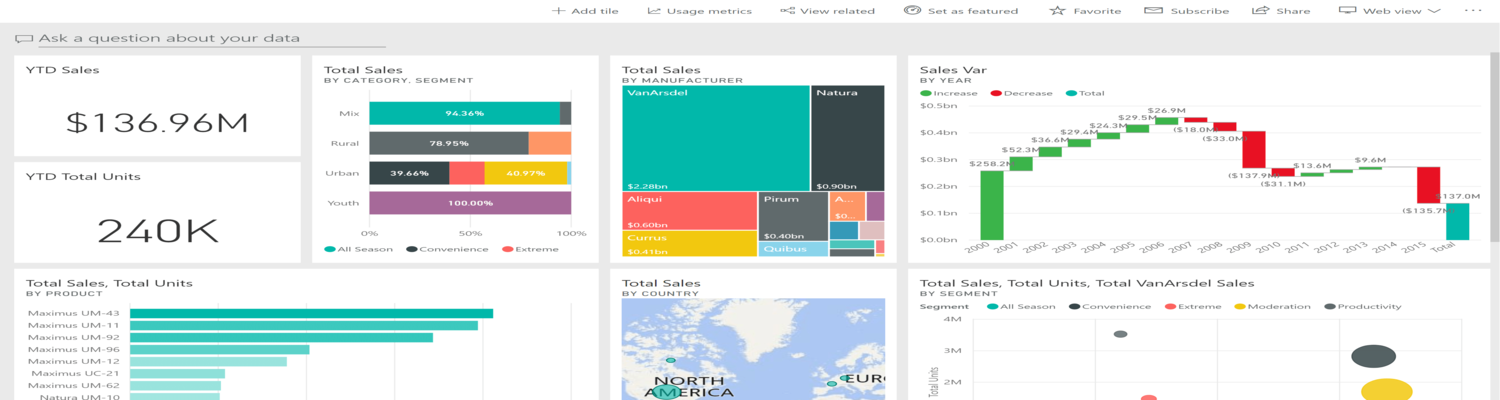Viewport: 1500px width, 400px height.
Task: Click the Natura block in treemap
Action: coord(847,138)
